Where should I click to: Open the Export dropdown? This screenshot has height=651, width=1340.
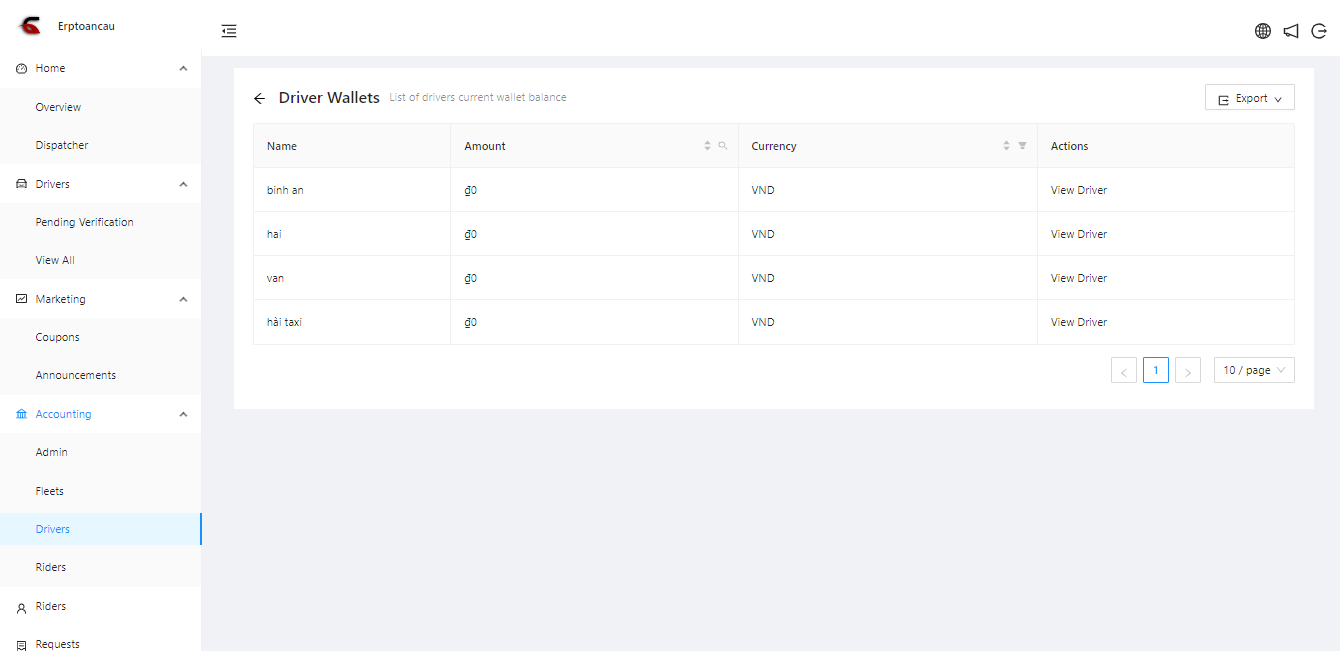1249,98
